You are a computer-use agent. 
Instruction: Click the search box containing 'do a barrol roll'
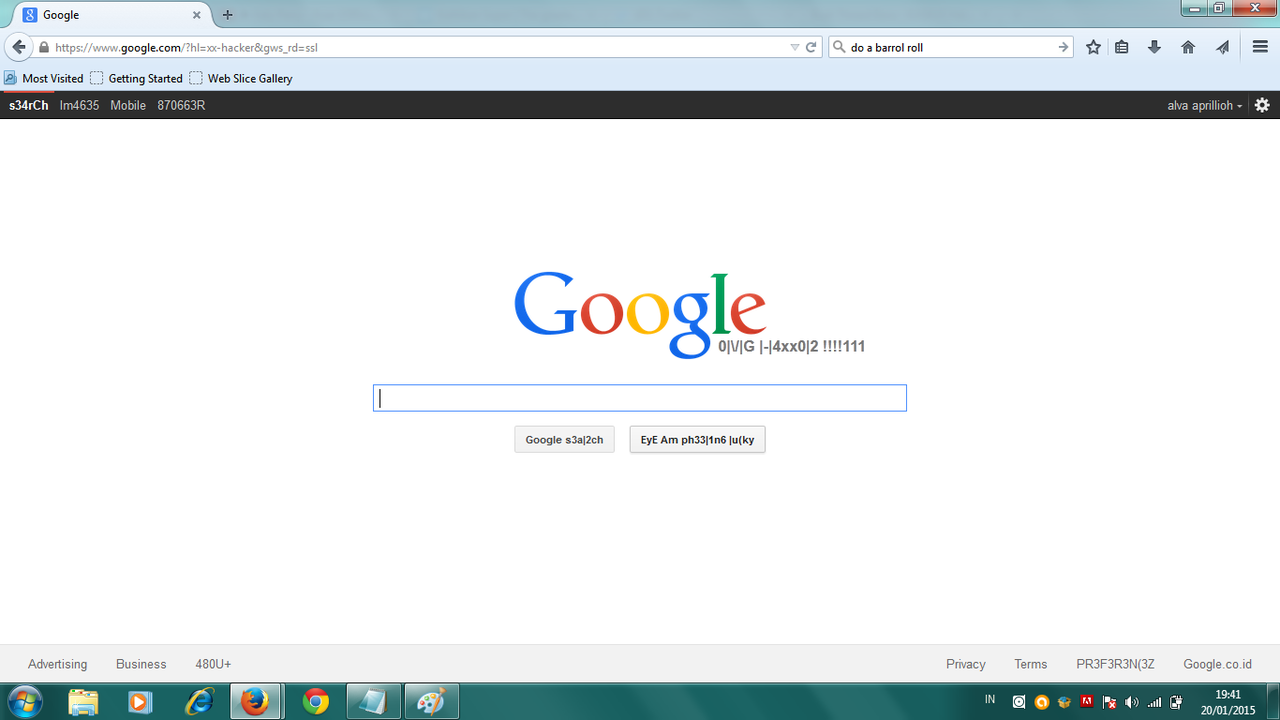click(x=950, y=47)
